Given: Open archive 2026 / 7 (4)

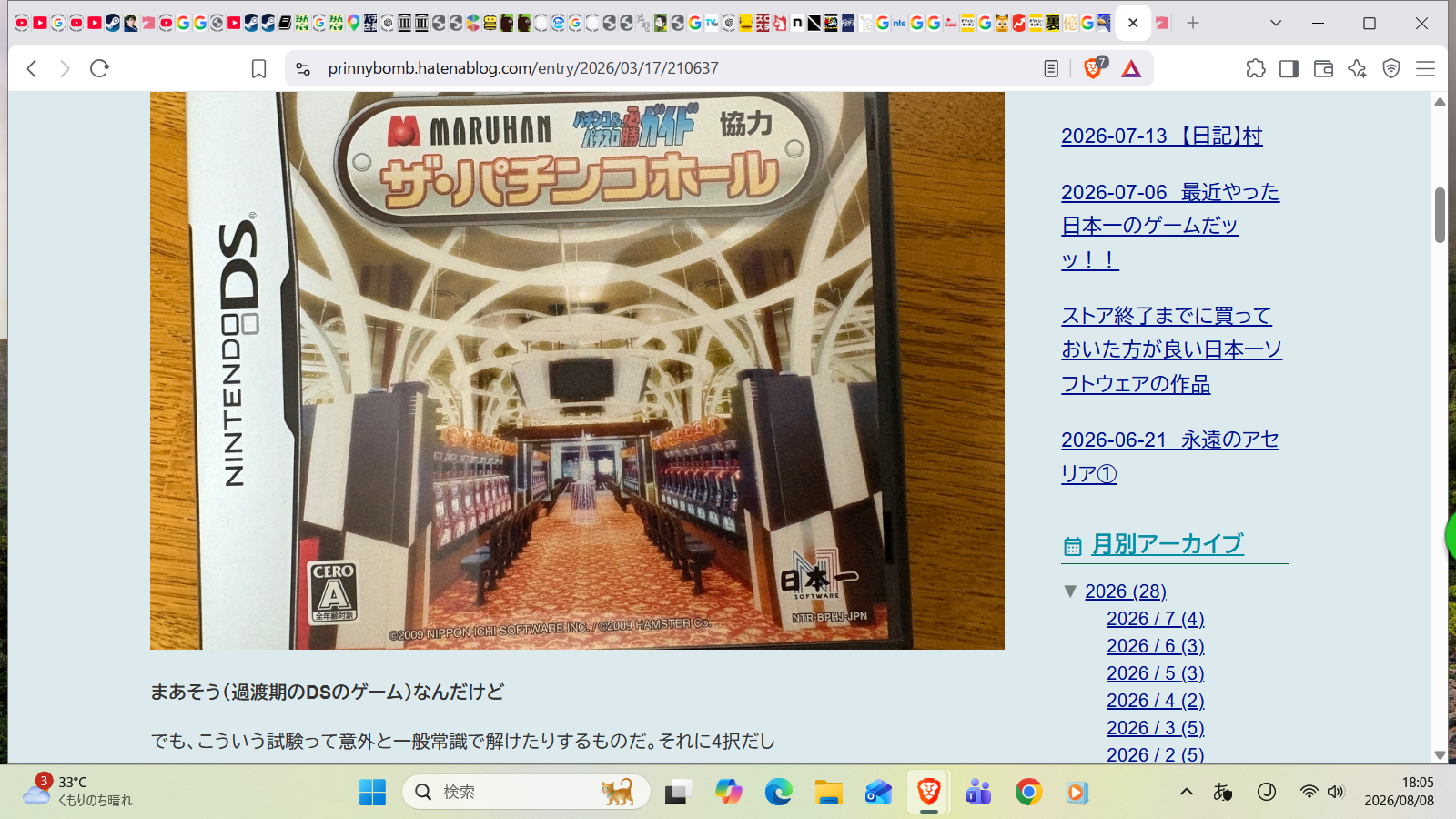Looking at the screenshot, I should [x=1156, y=619].
